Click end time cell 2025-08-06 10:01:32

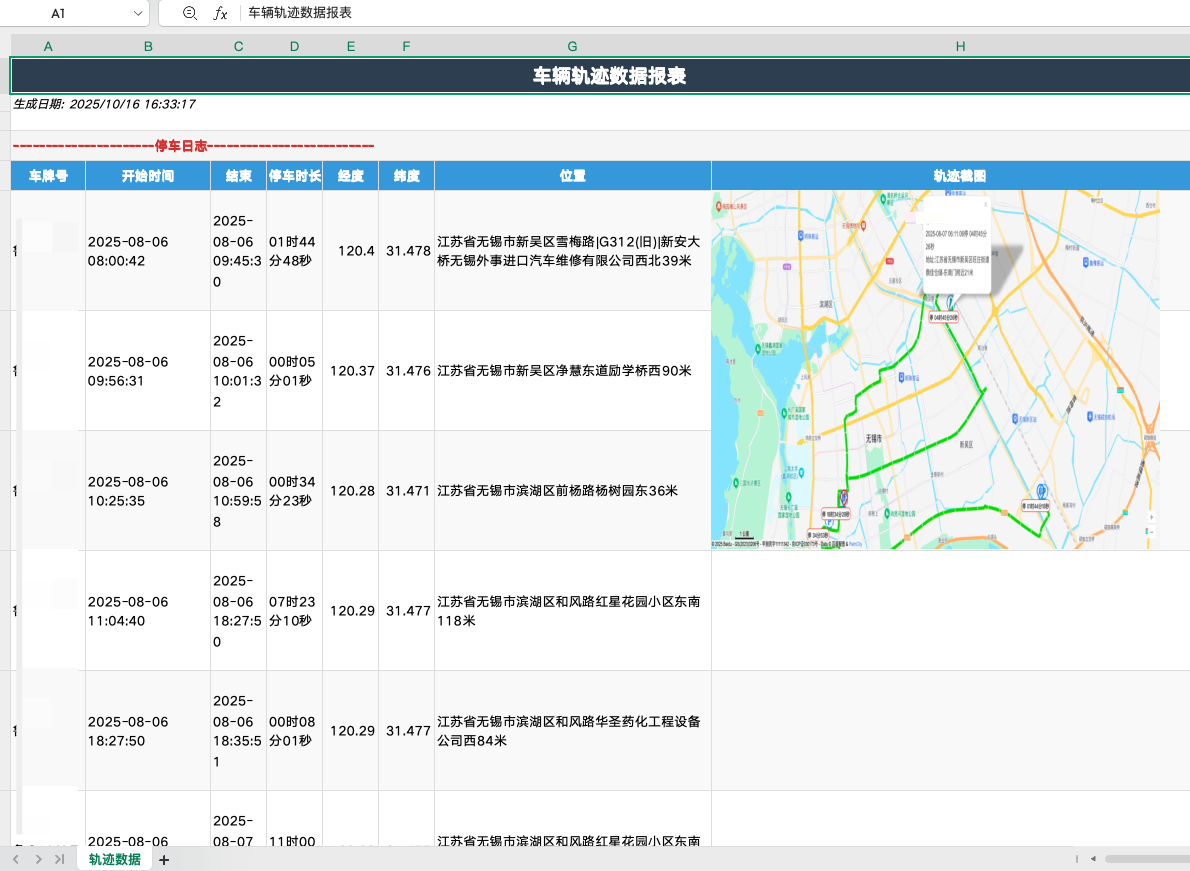[x=238, y=371]
